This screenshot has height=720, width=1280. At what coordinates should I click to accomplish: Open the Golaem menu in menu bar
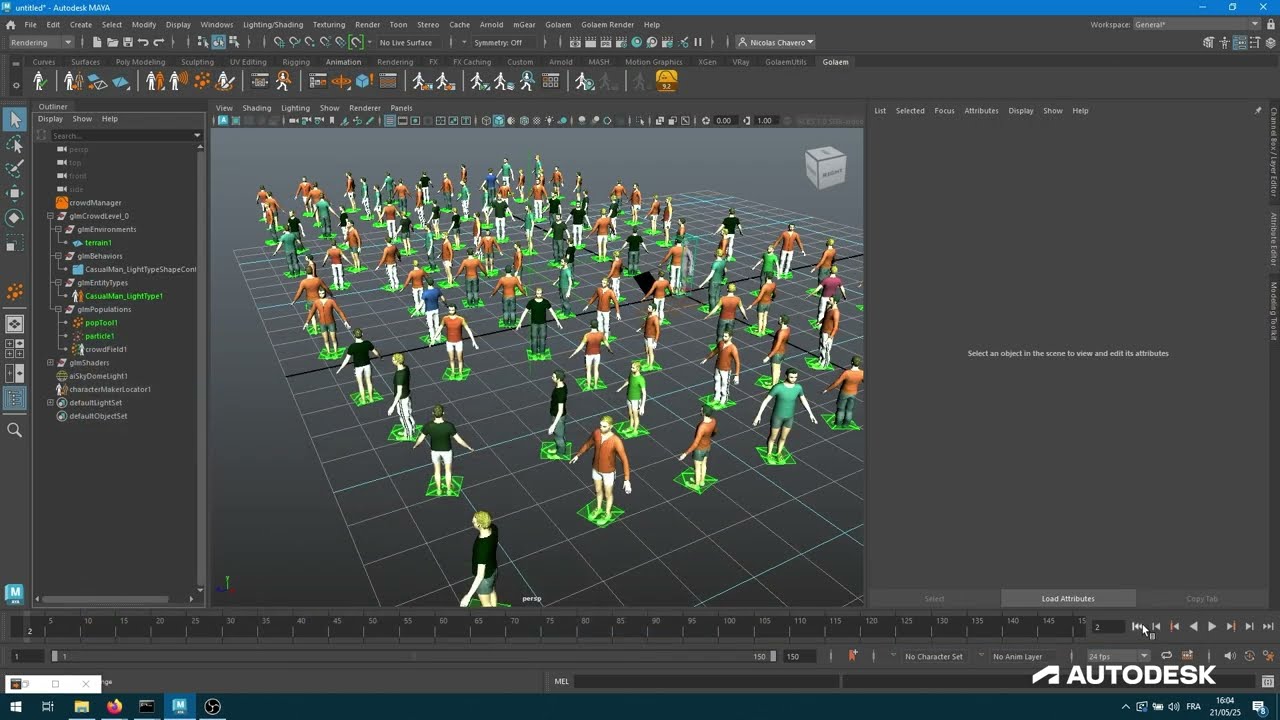tap(558, 24)
